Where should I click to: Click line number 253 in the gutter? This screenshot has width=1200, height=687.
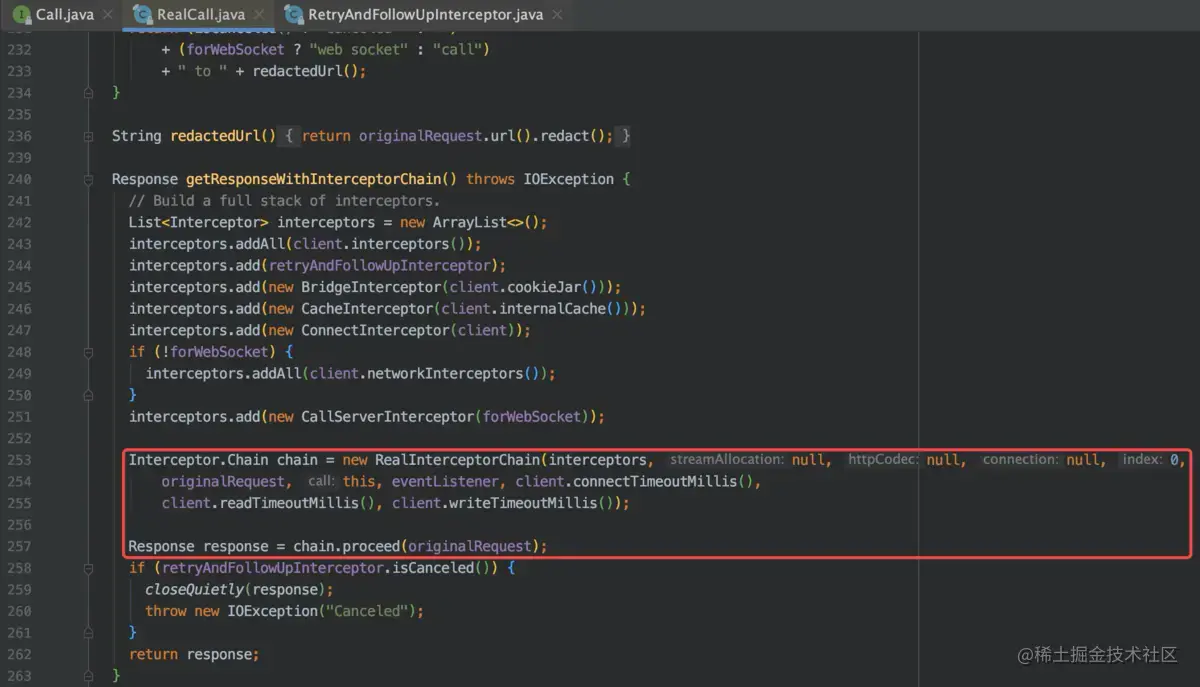19,460
